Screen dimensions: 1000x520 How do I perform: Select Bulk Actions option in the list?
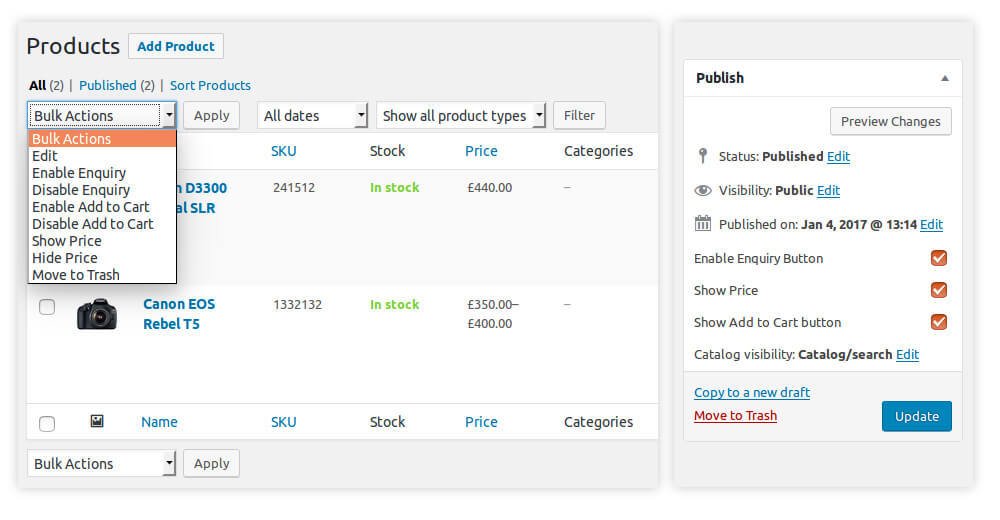(102, 138)
